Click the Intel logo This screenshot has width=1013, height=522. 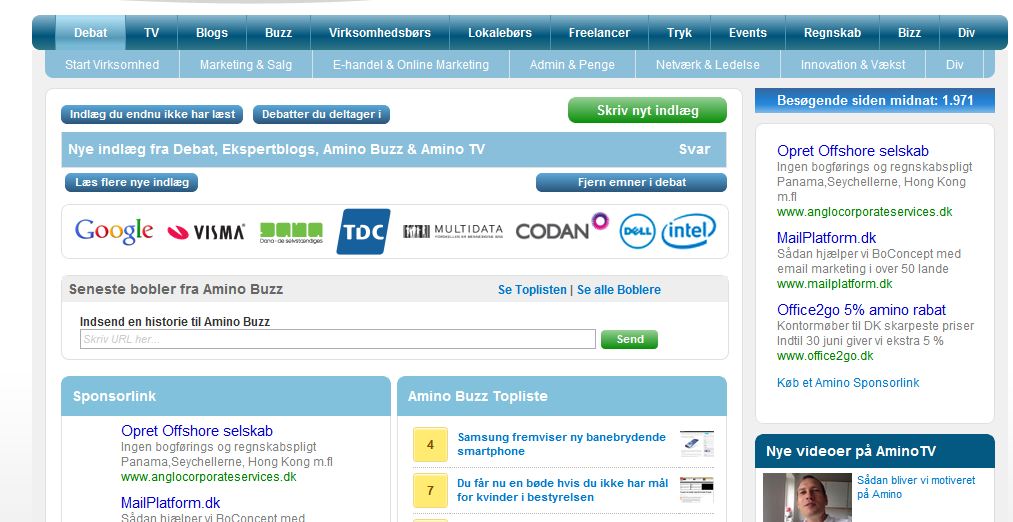pos(689,231)
